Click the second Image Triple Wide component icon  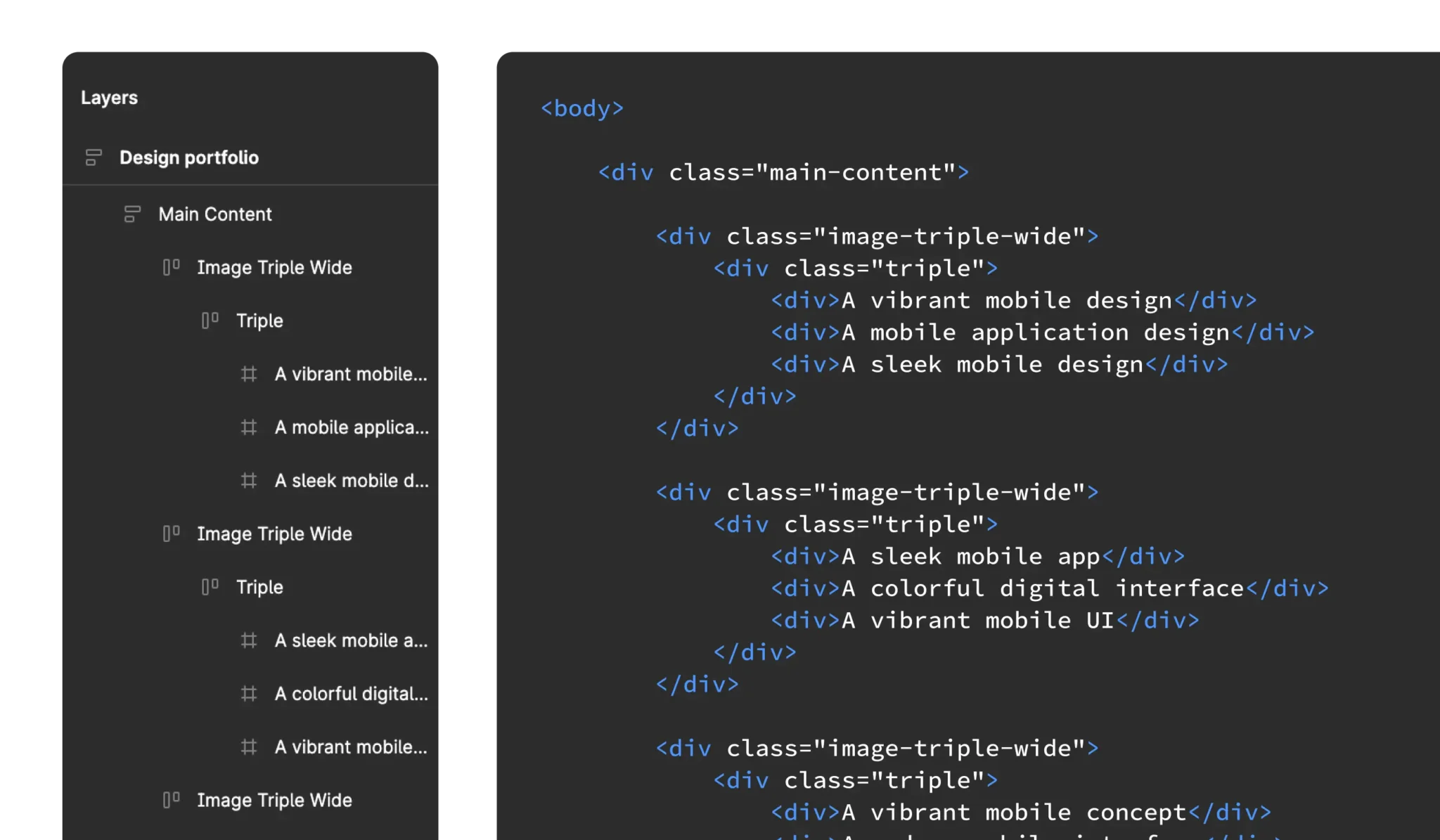coord(171,533)
